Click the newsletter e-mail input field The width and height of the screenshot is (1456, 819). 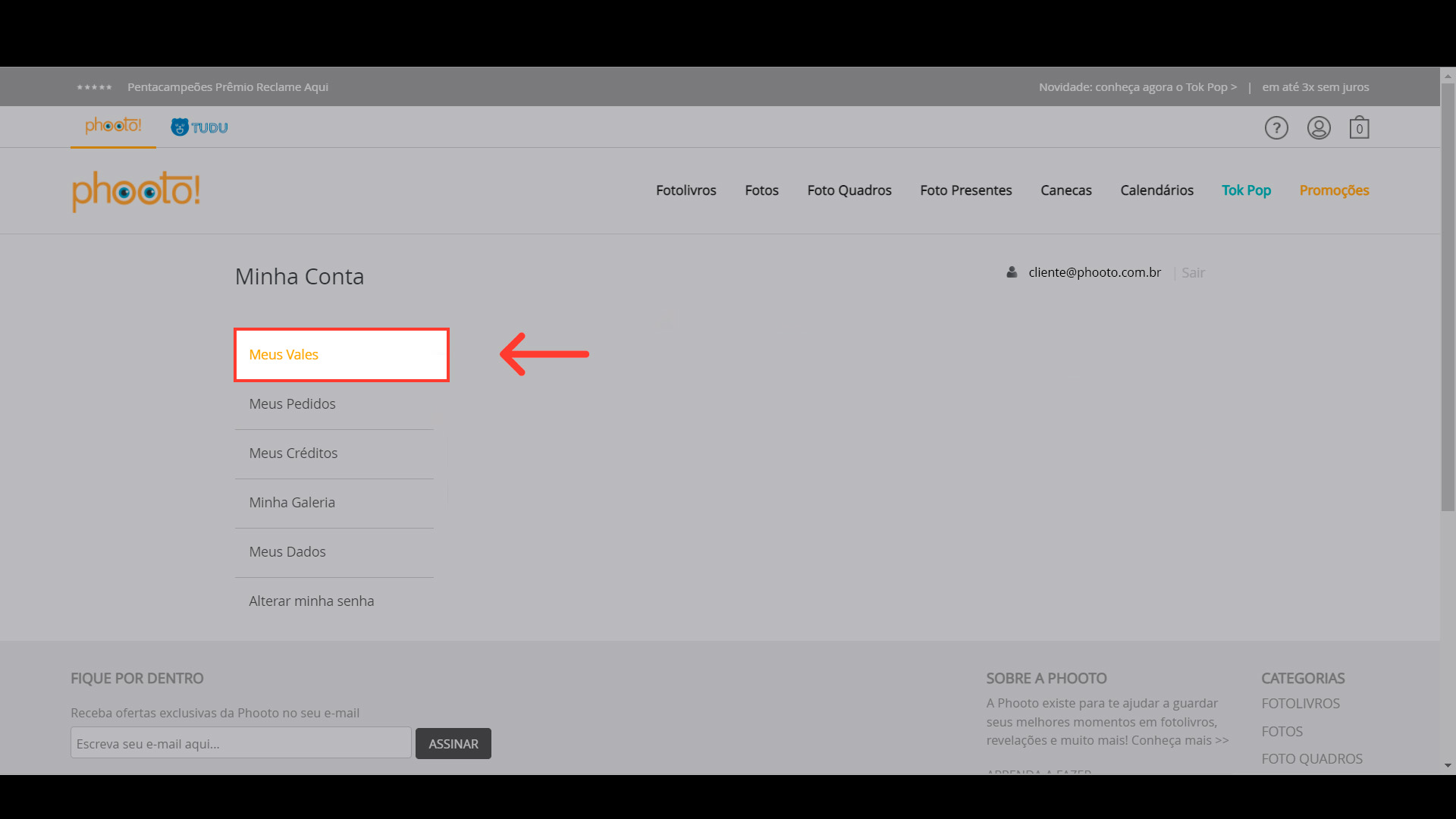click(240, 743)
